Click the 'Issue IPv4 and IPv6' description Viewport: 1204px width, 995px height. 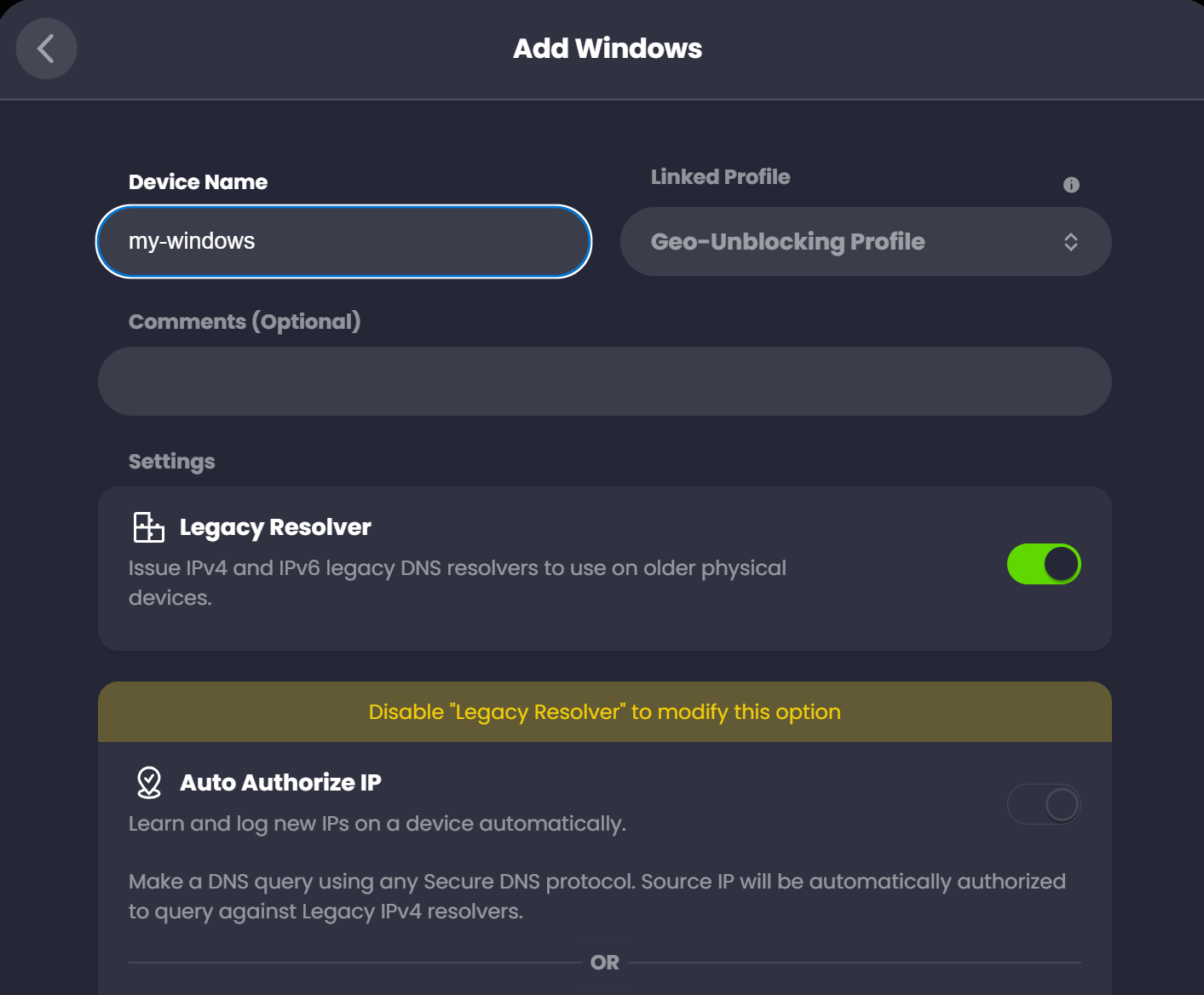coord(458,583)
